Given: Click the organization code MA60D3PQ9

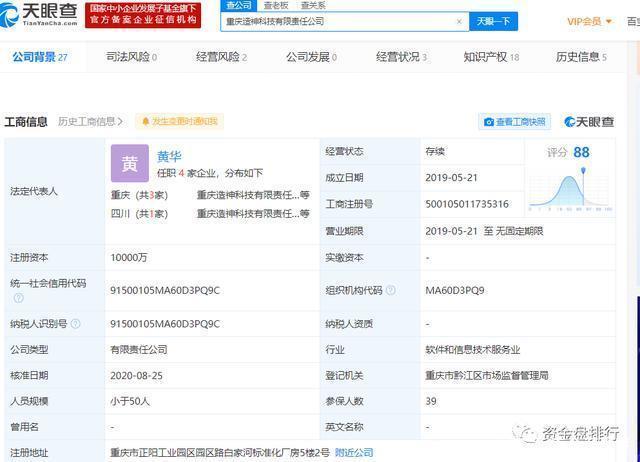Looking at the screenshot, I should 455,290.
